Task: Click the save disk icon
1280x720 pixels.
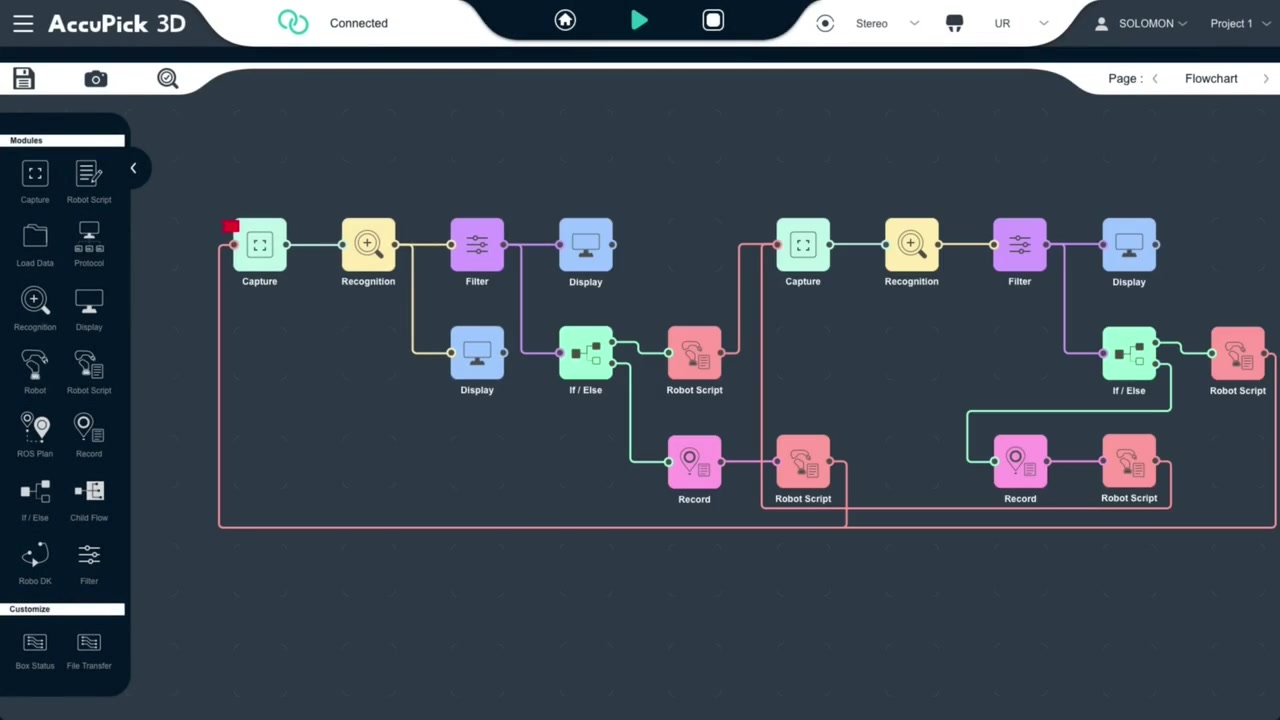Action: (x=24, y=78)
